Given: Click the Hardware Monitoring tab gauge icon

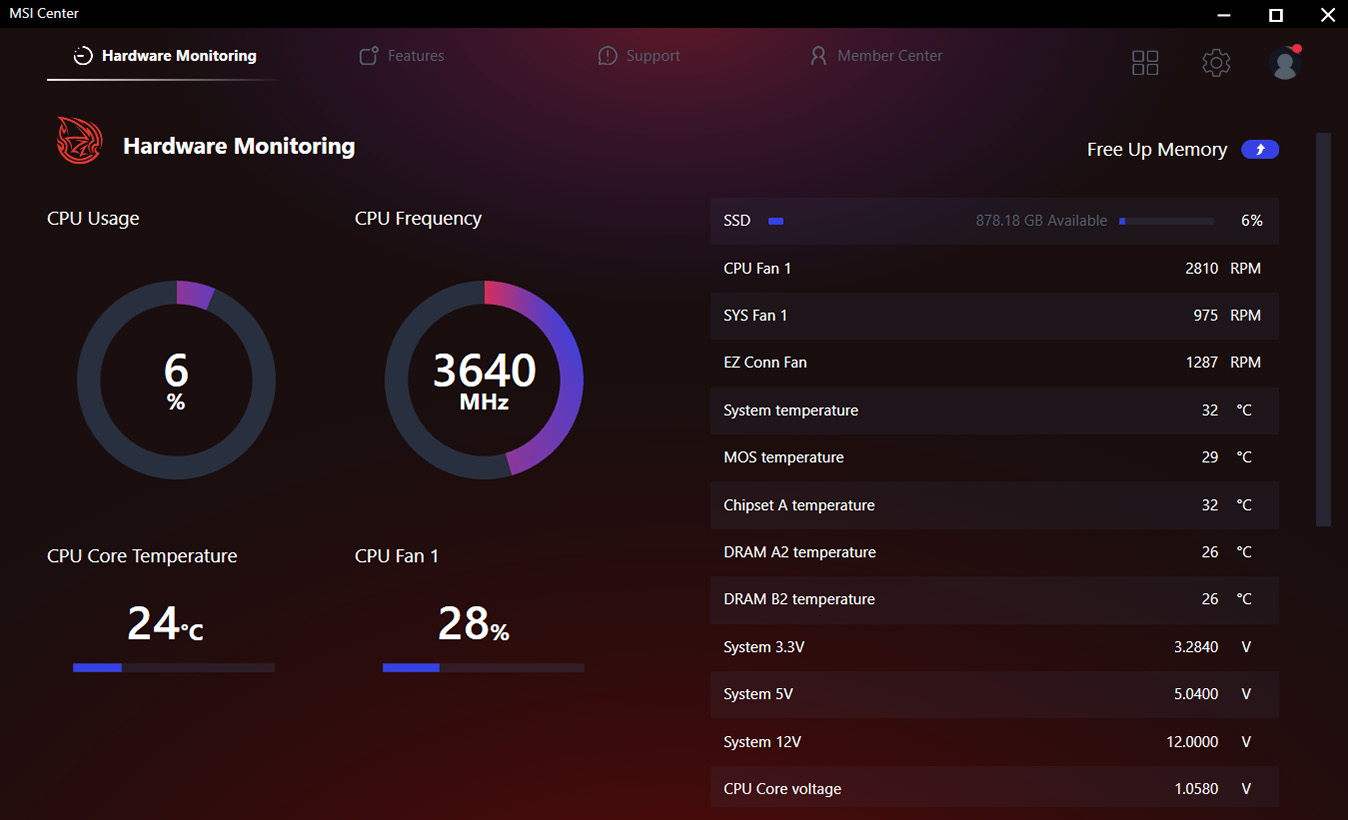Looking at the screenshot, I should [x=84, y=56].
